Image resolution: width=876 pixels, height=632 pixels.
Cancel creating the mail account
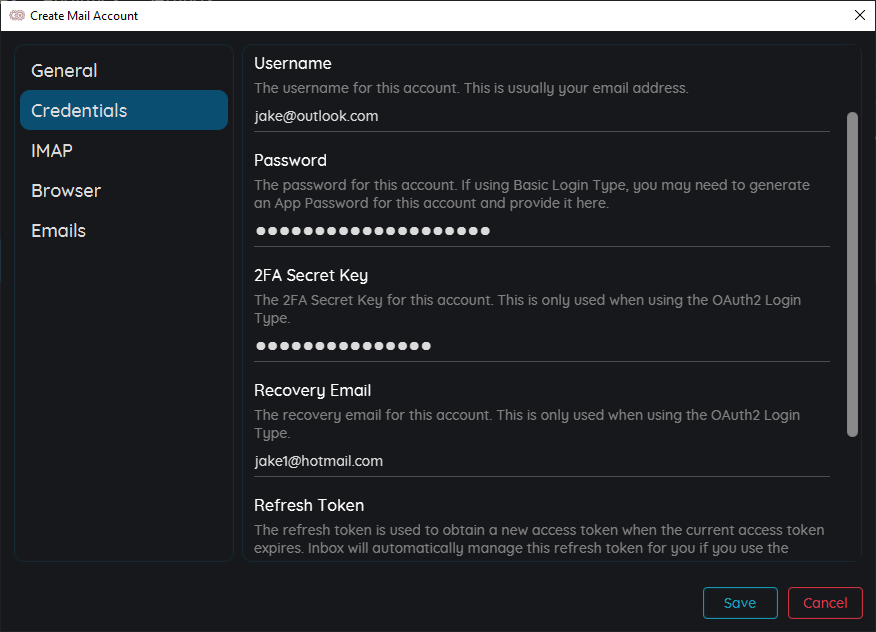pyautogui.click(x=825, y=603)
